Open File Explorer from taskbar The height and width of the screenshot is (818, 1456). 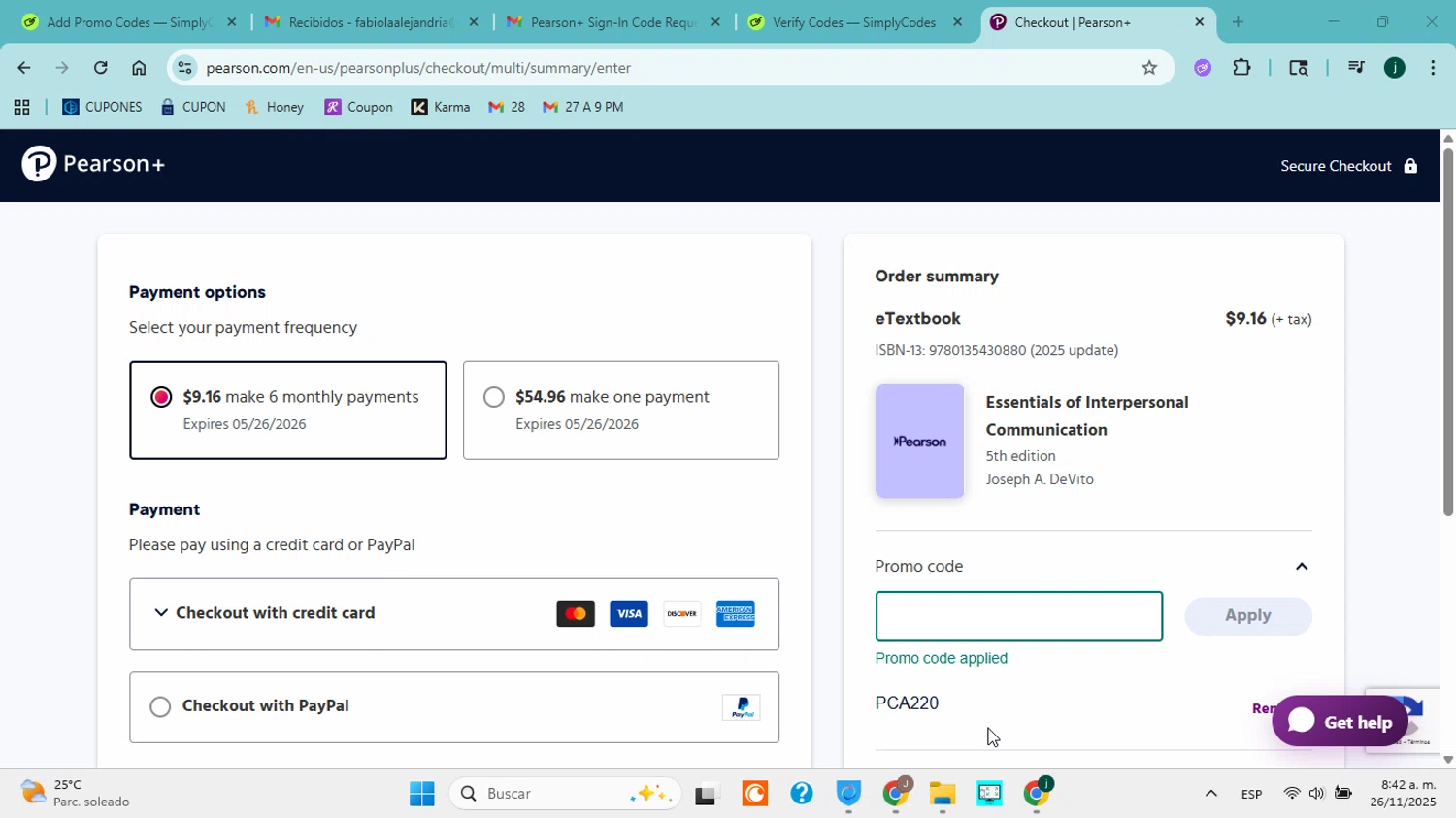tap(943, 794)
